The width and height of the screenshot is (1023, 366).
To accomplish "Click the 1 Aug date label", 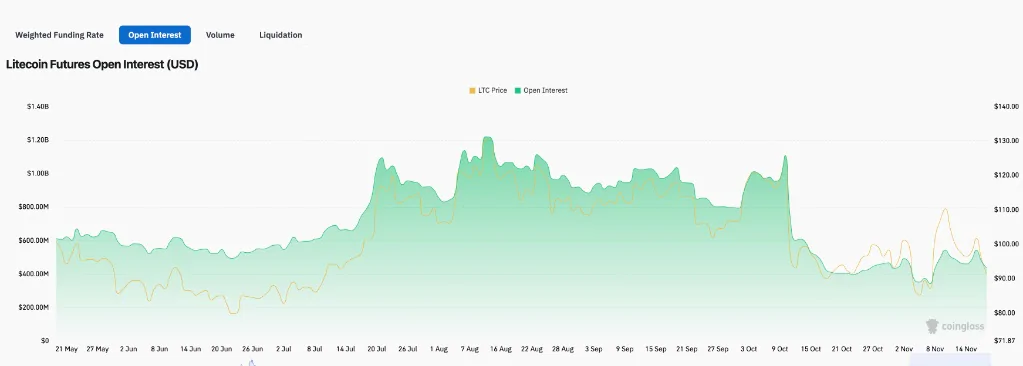I will click(438, 349).
